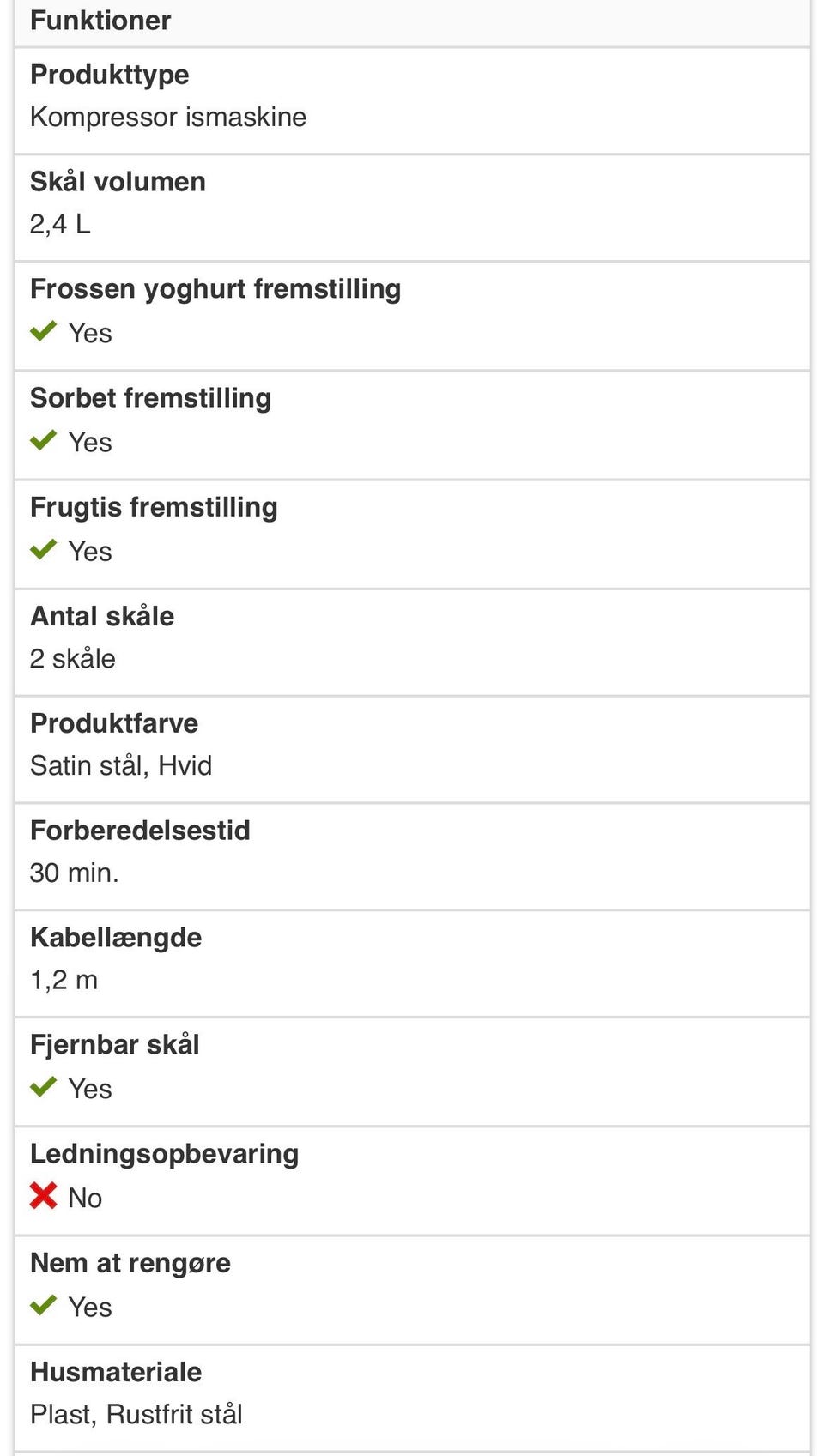Screen dimensions: 824x1456
Task: Click the green checkmark under Sorbet fremstilling
Action: 43,440
